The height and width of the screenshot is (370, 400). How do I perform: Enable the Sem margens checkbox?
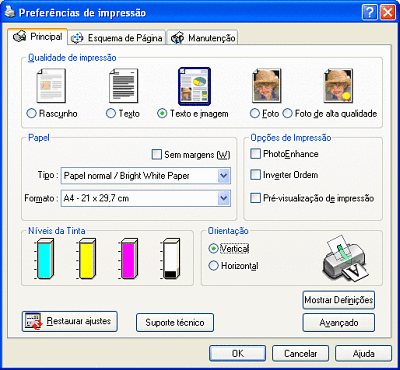(156, 154)
